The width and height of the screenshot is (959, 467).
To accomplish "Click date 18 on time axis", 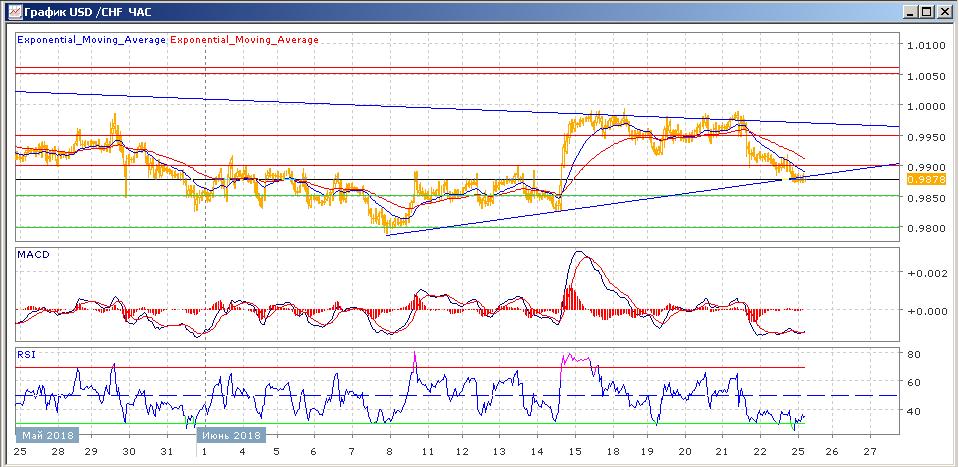I will coord(612,452).
